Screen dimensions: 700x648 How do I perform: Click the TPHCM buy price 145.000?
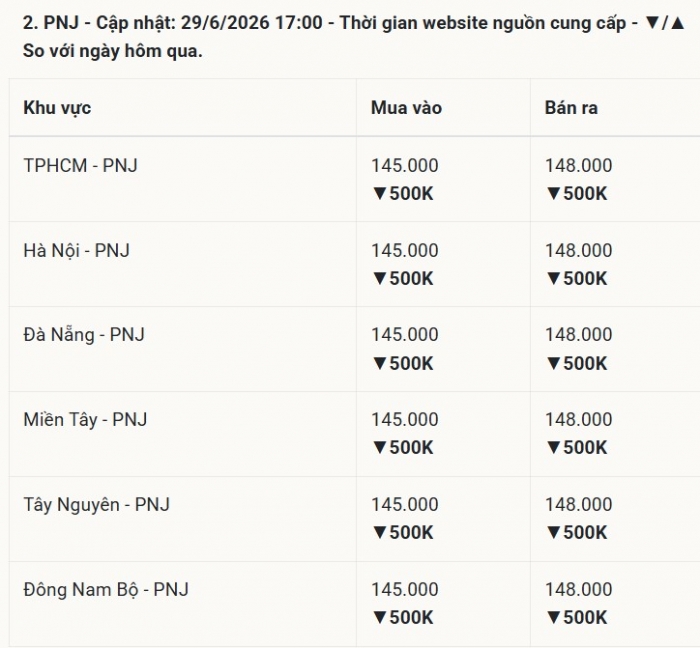click(405, 166)
